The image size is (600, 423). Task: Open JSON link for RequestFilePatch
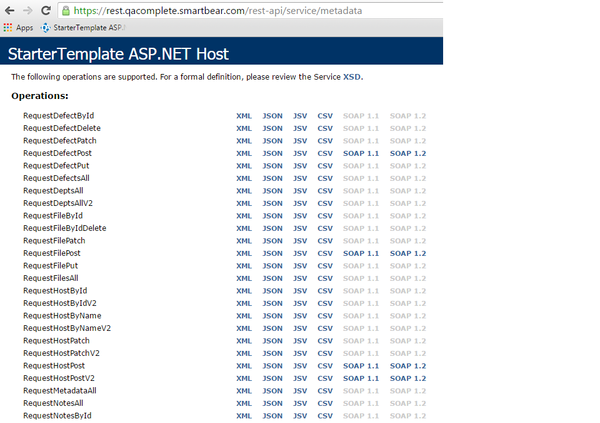pos(272,241)
